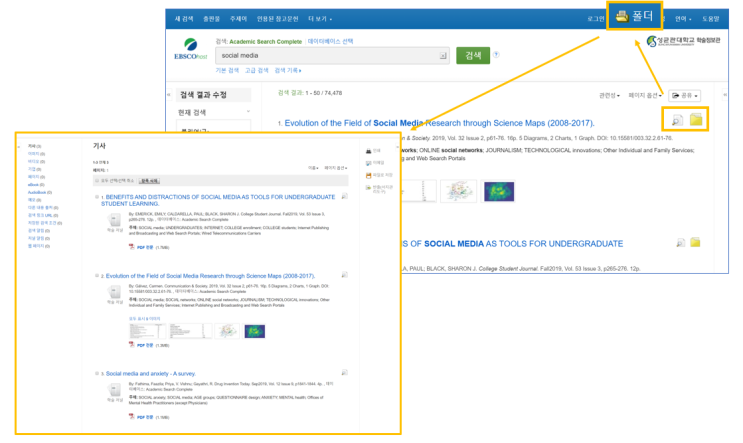
Task: Expand the 현재 검색 section chevron
Action: pos(248,112)
